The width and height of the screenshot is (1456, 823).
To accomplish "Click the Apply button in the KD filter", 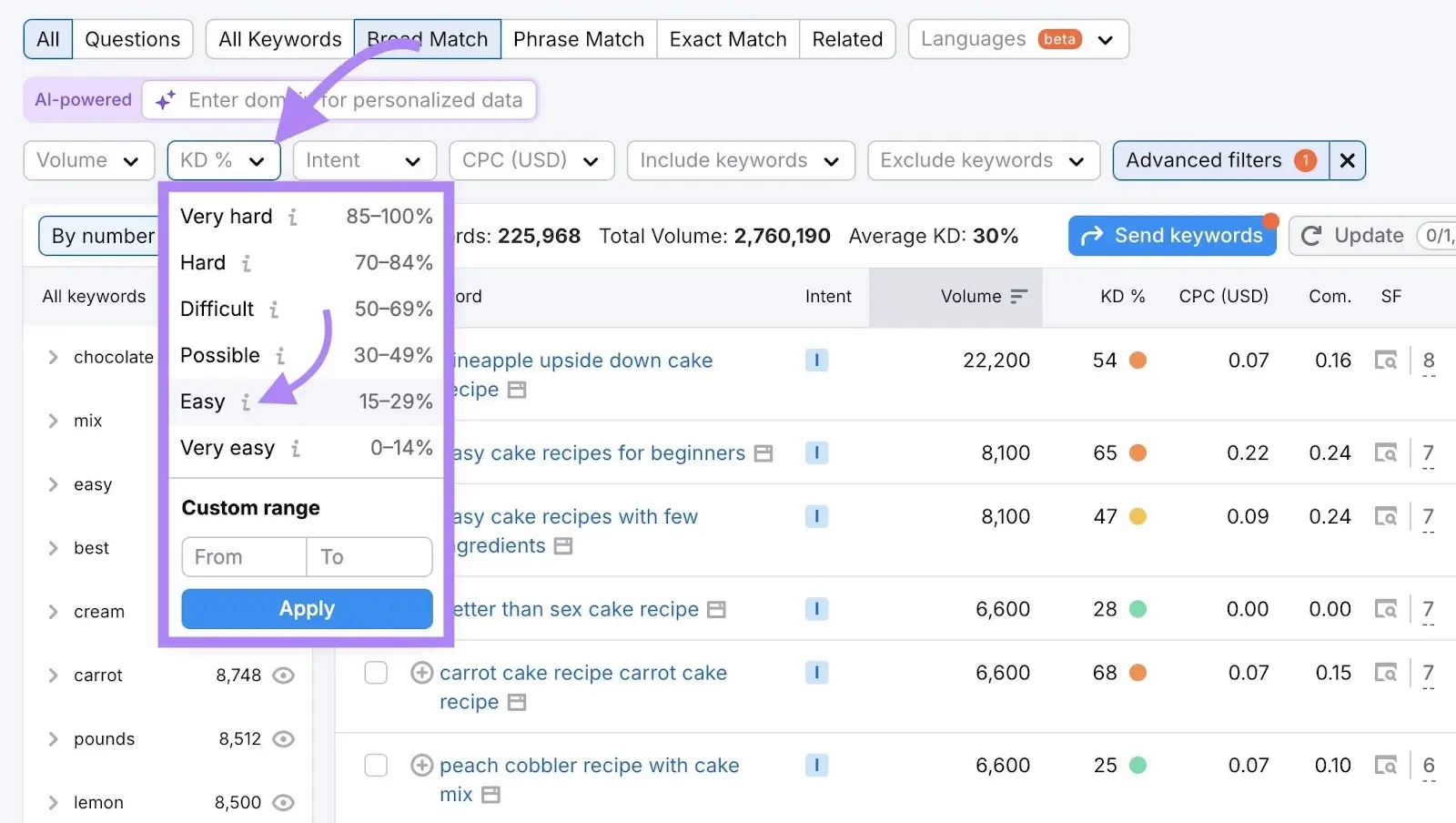I will click(306, 608).
